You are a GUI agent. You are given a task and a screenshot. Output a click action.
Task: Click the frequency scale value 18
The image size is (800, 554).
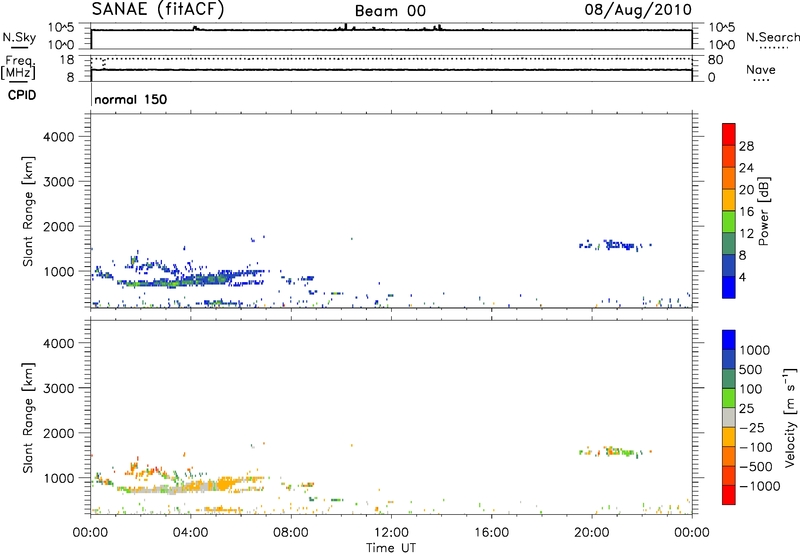point(67,60)
